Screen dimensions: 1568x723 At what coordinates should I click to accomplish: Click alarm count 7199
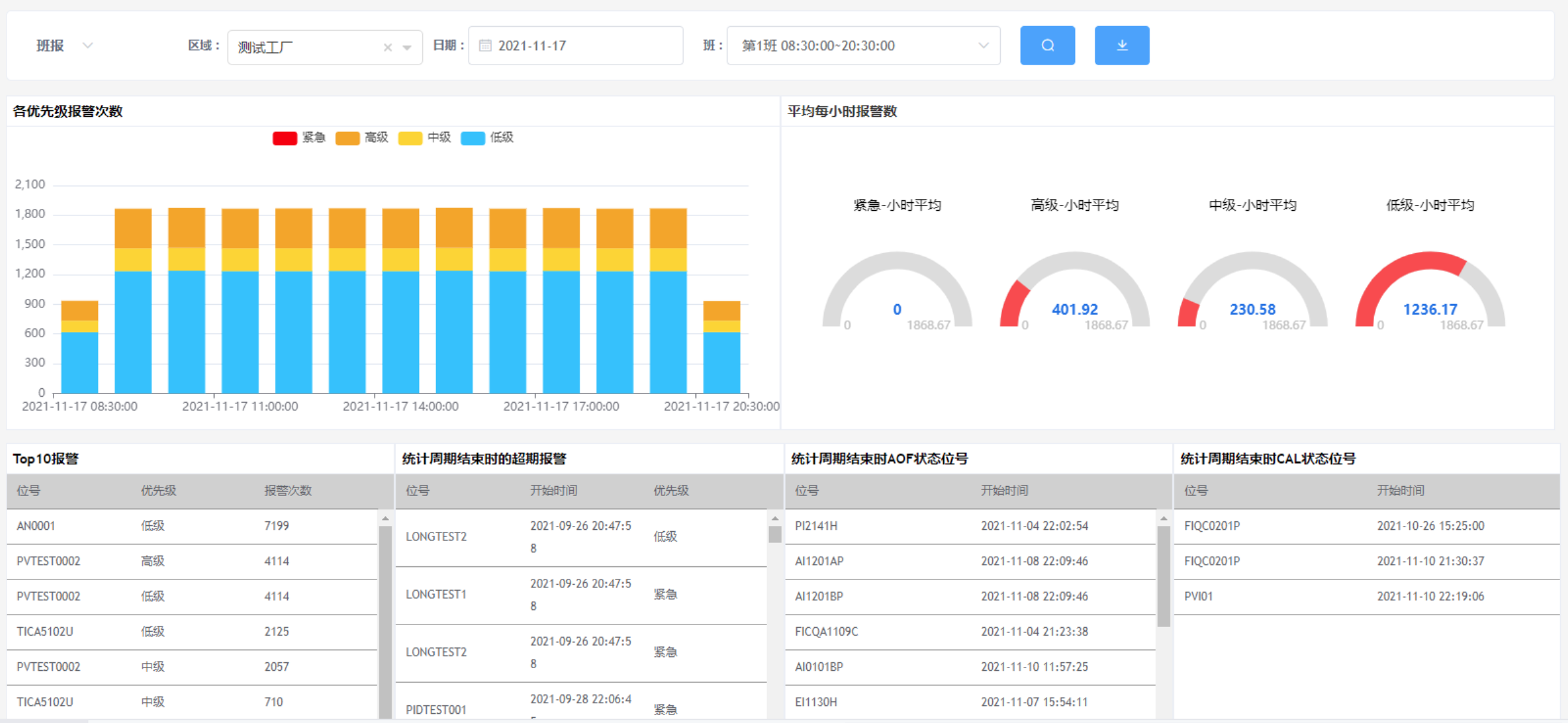tap(277, 527)
